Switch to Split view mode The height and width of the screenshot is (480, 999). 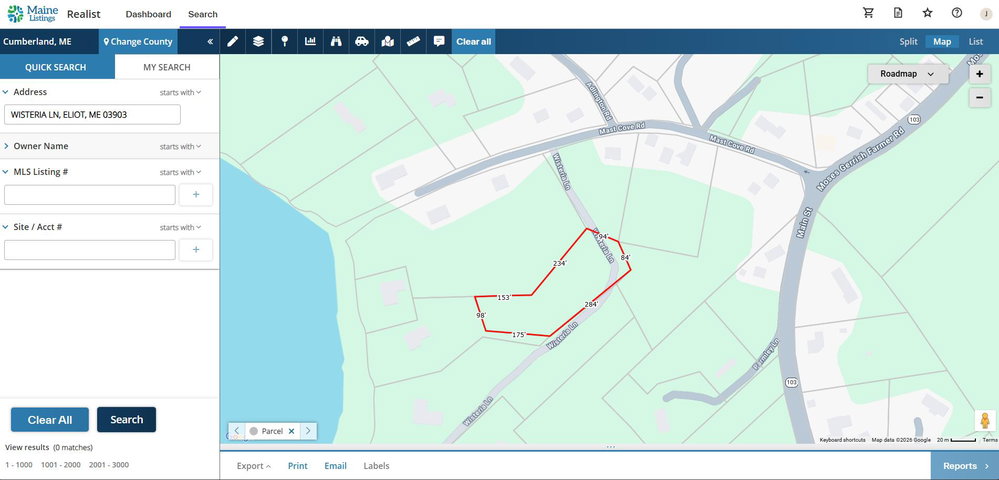point(909,41)
